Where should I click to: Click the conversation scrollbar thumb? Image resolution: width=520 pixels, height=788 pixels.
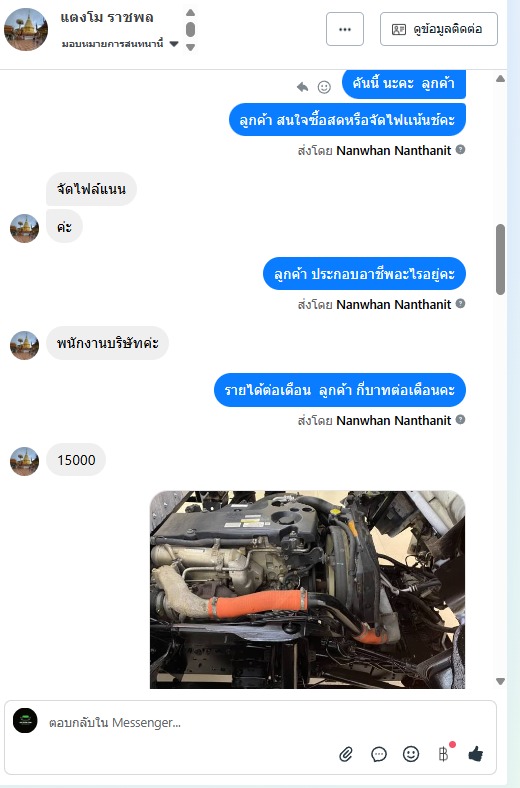tap(500, 259)
